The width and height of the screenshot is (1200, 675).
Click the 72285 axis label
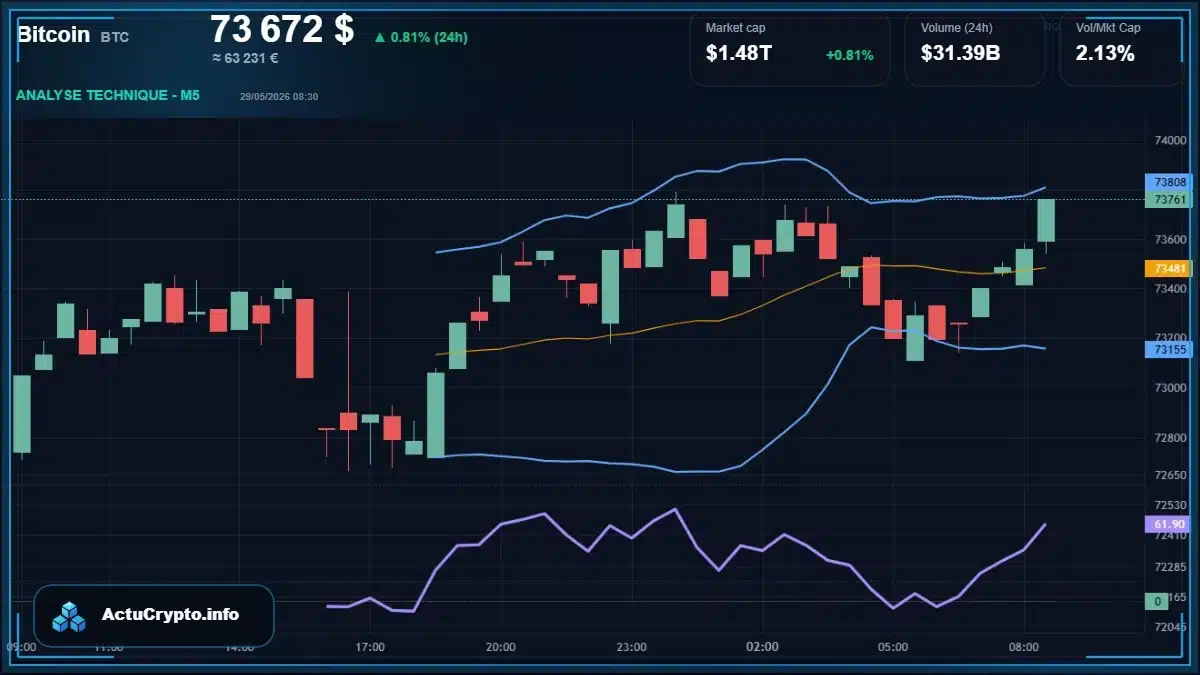click(1170, 567)
